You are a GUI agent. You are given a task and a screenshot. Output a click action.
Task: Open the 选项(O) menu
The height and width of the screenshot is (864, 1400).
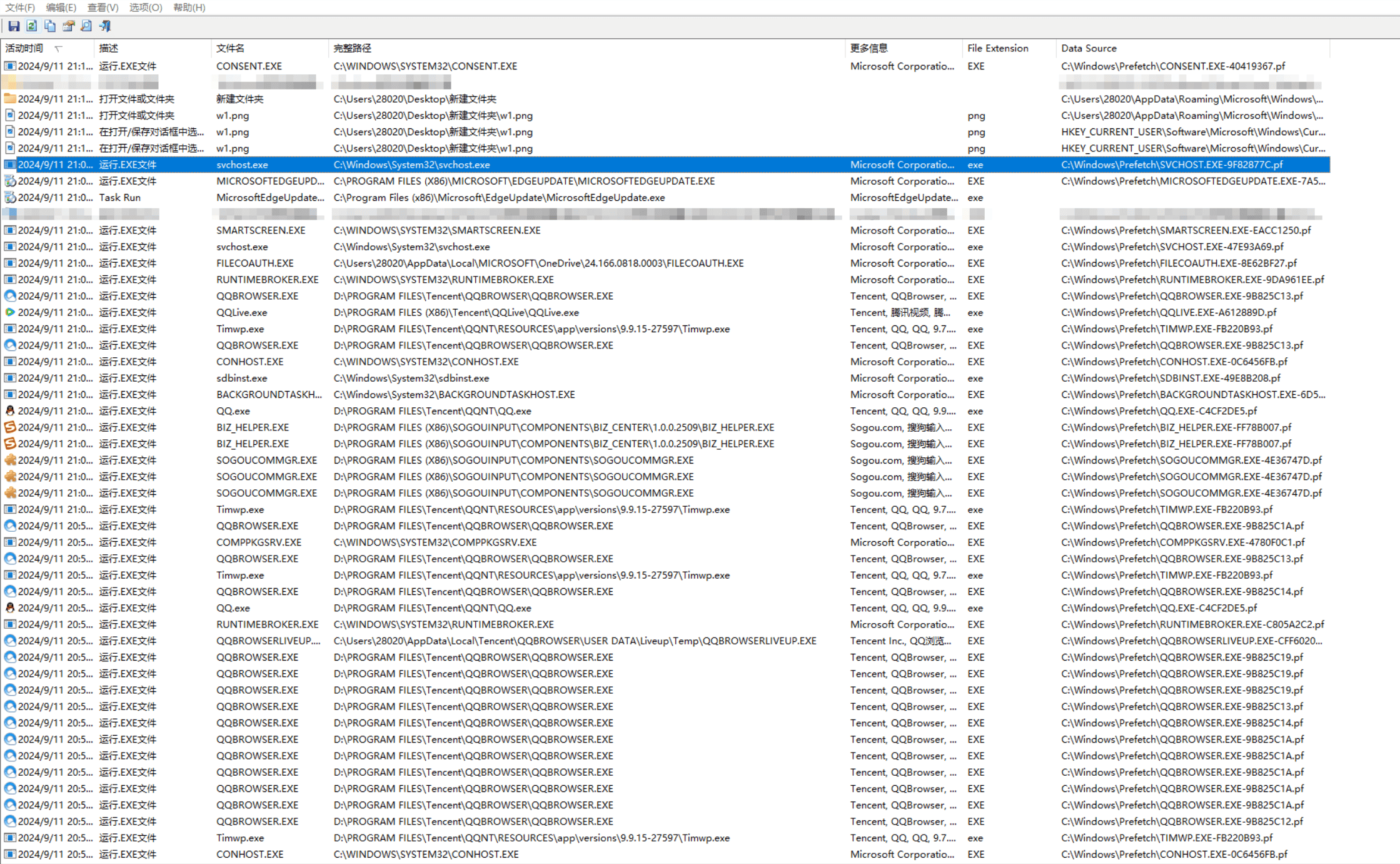146,8
